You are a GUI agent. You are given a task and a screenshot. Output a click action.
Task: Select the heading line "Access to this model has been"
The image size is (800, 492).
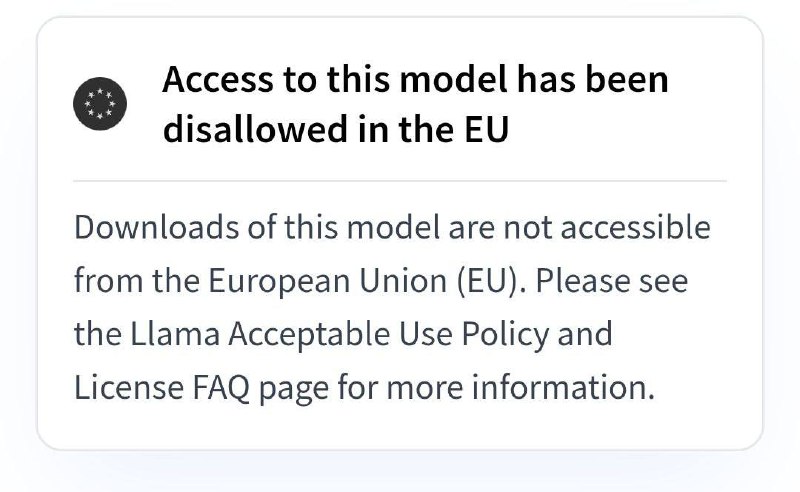[415, 80]
